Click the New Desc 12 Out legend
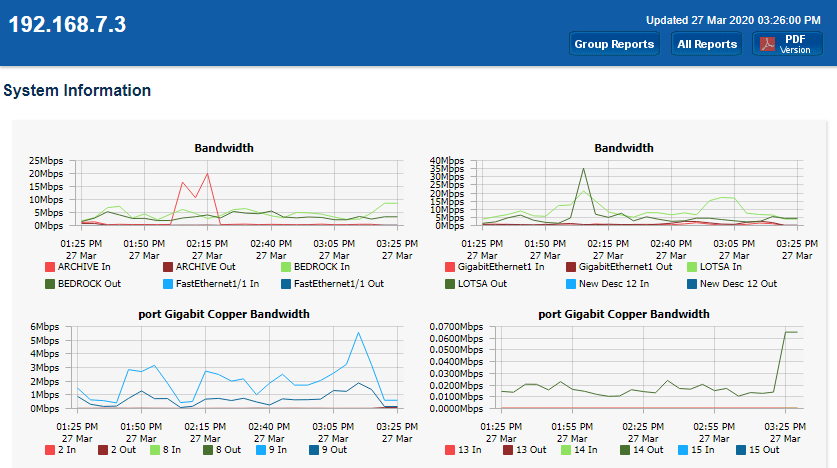This screenshot has width=837, height=468. (732, 284)
